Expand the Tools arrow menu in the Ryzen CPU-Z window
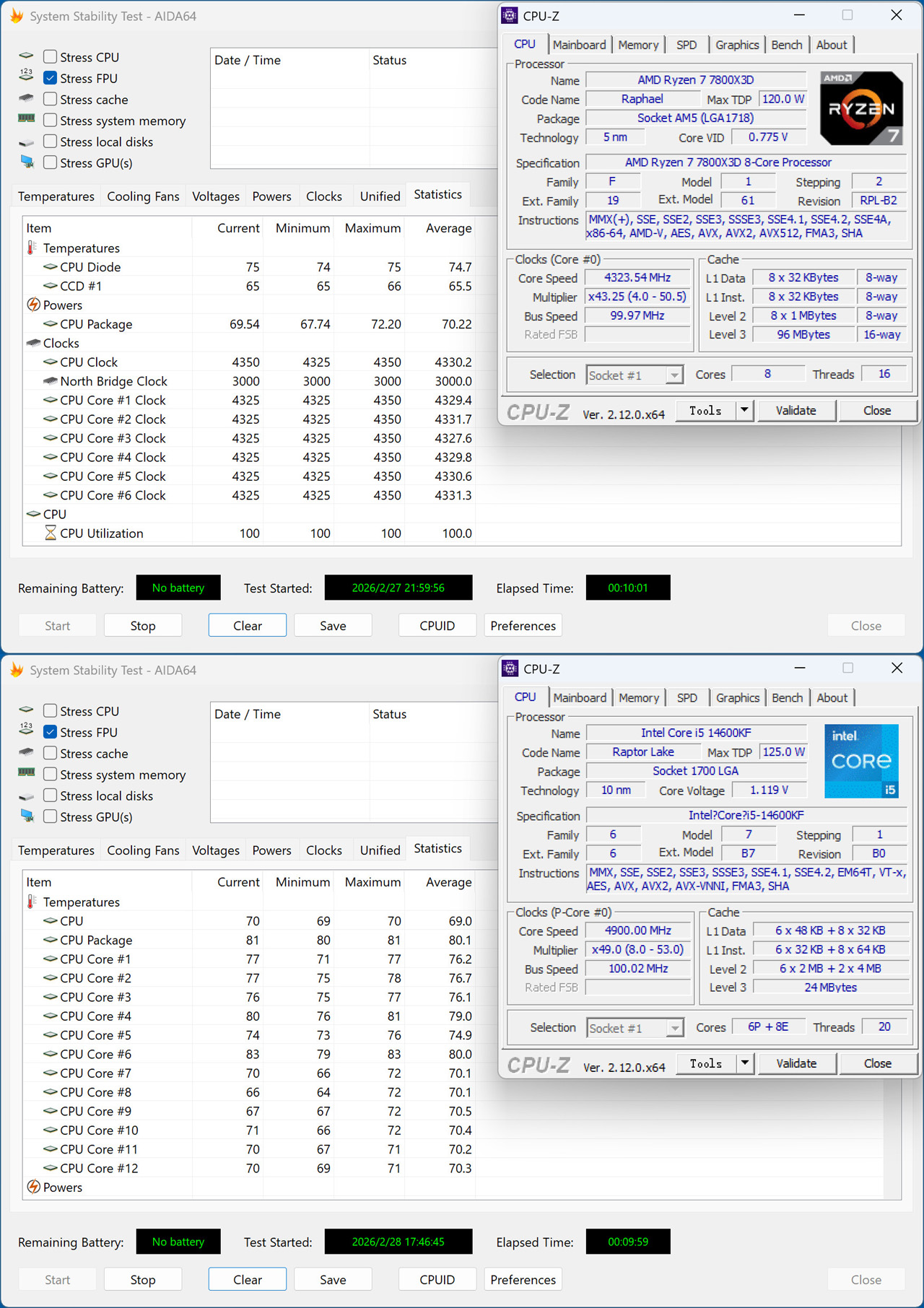Image resolution: width=924 pixels, height=1308 pixels. [744, 410]
